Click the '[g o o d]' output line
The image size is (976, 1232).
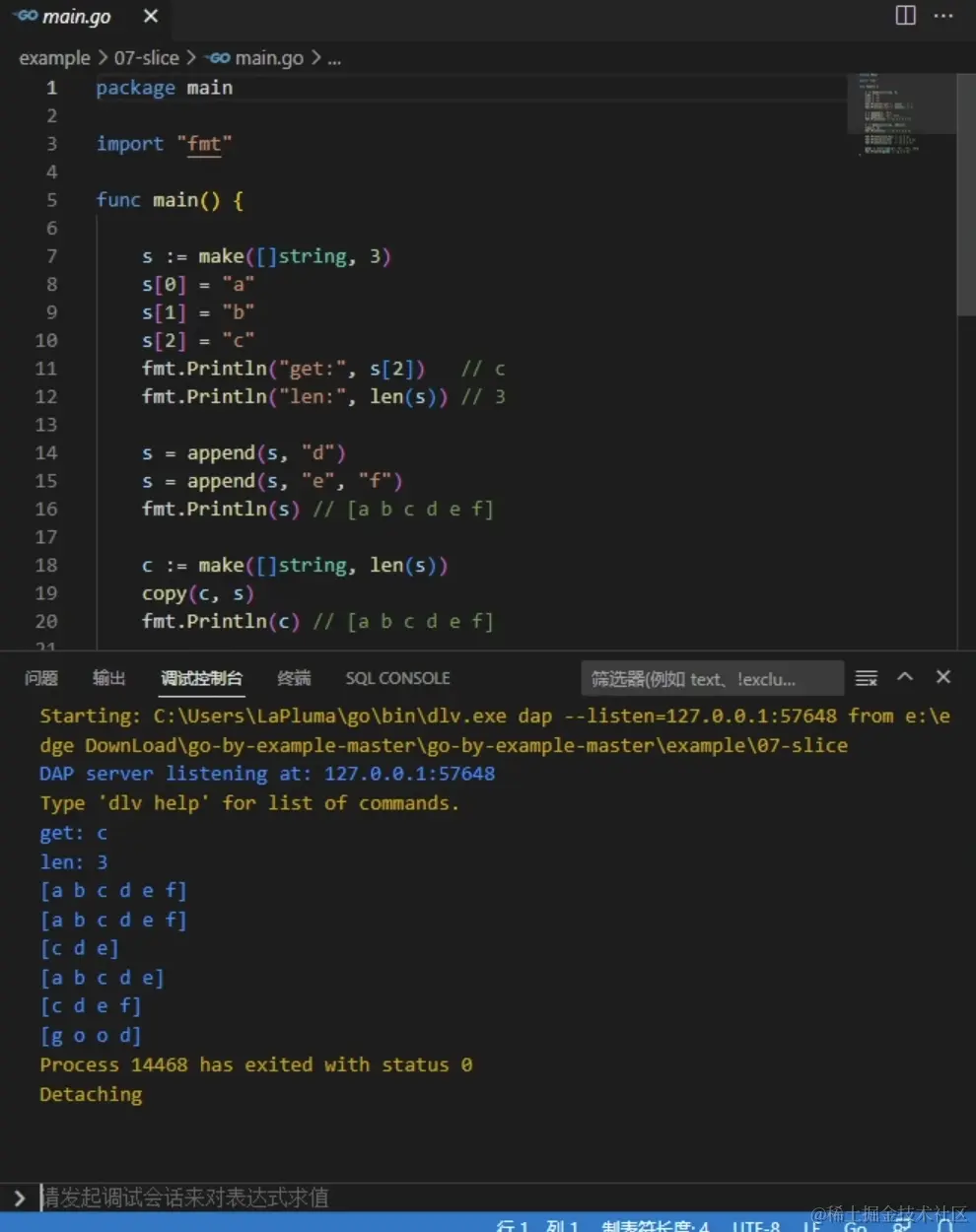[x=91, y=1036]
